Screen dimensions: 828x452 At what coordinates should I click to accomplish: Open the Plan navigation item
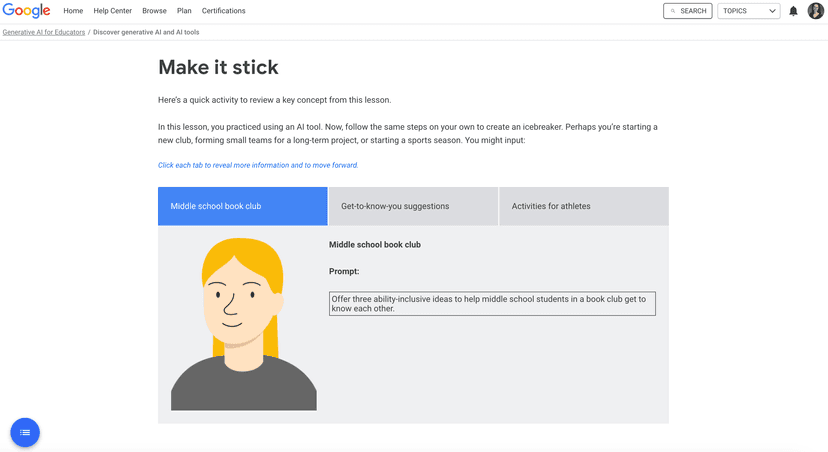point(184,11)
